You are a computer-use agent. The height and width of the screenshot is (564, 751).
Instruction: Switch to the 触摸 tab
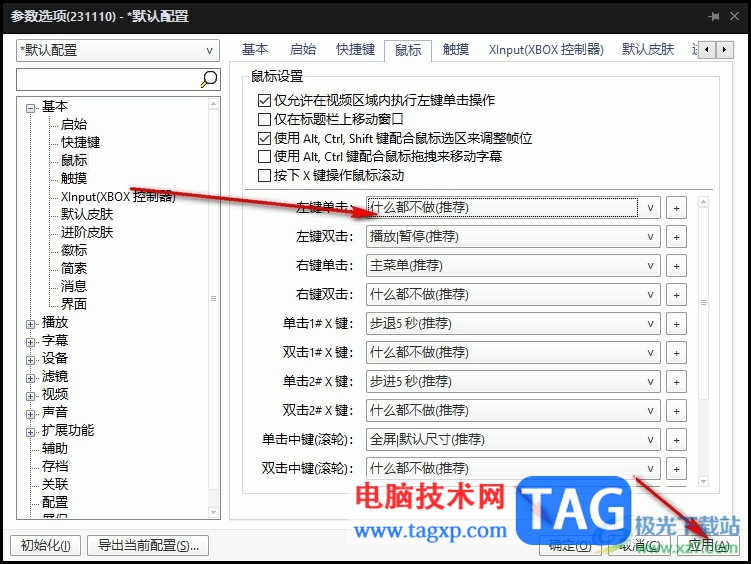(x=456, y=49)
